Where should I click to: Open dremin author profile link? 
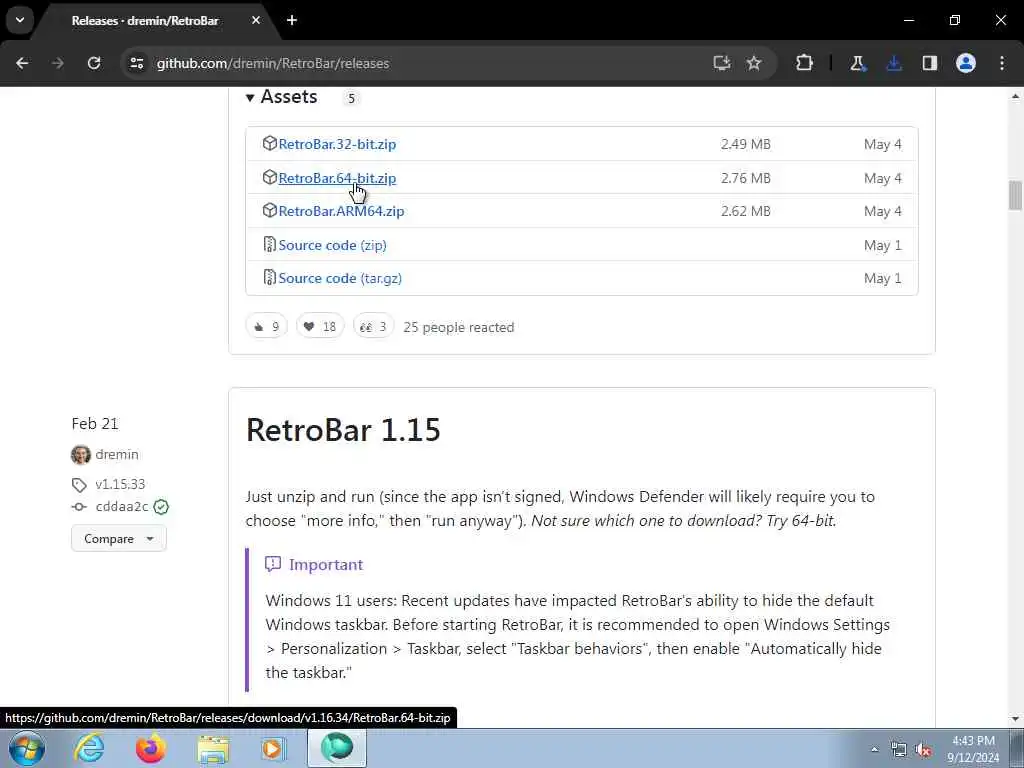[x=117, y=455]
